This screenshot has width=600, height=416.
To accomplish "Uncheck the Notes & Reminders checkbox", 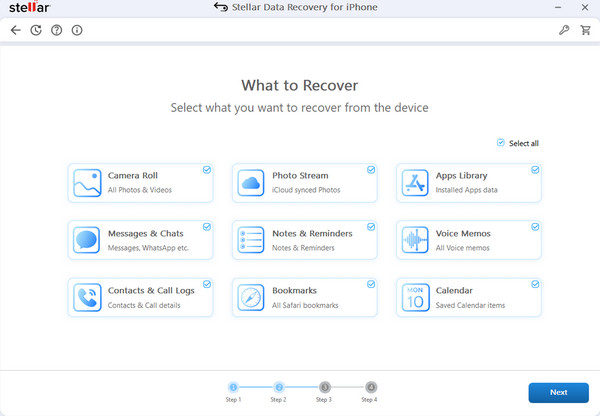I will [x=371, y=227].
